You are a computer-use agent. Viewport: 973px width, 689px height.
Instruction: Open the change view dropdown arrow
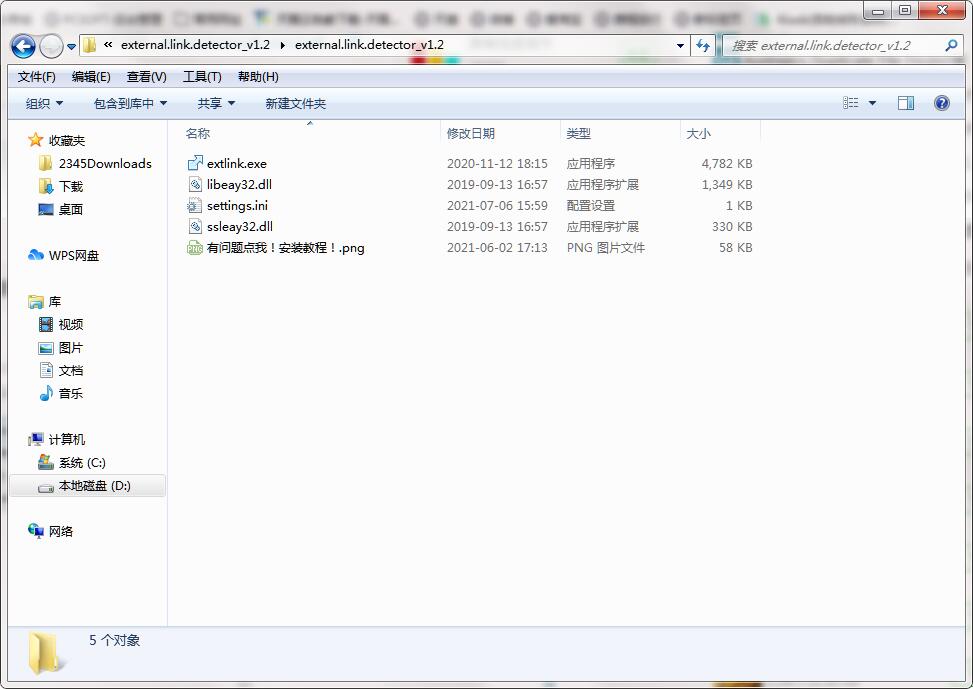click(872, 103)
